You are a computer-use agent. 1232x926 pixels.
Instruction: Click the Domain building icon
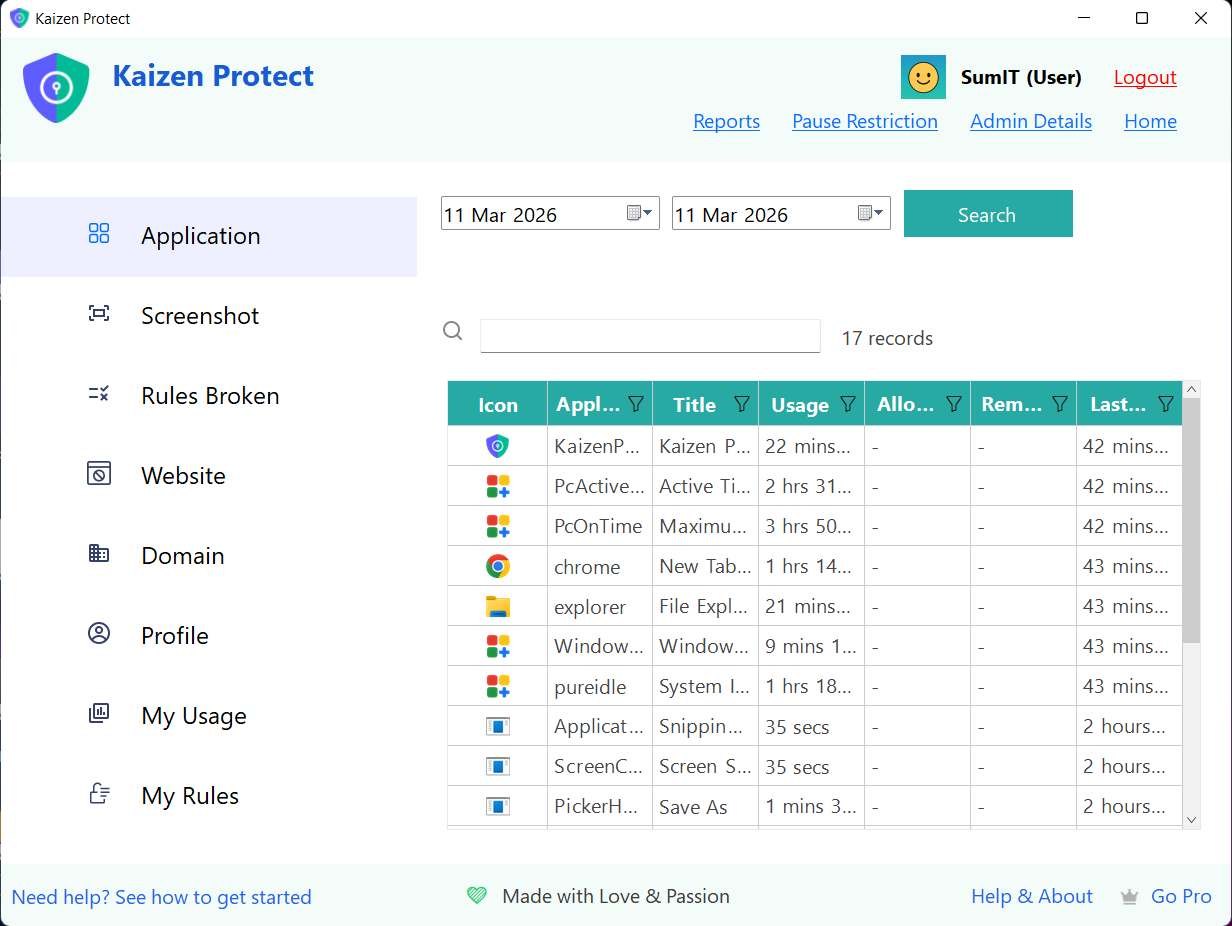[x=98, y=554]
